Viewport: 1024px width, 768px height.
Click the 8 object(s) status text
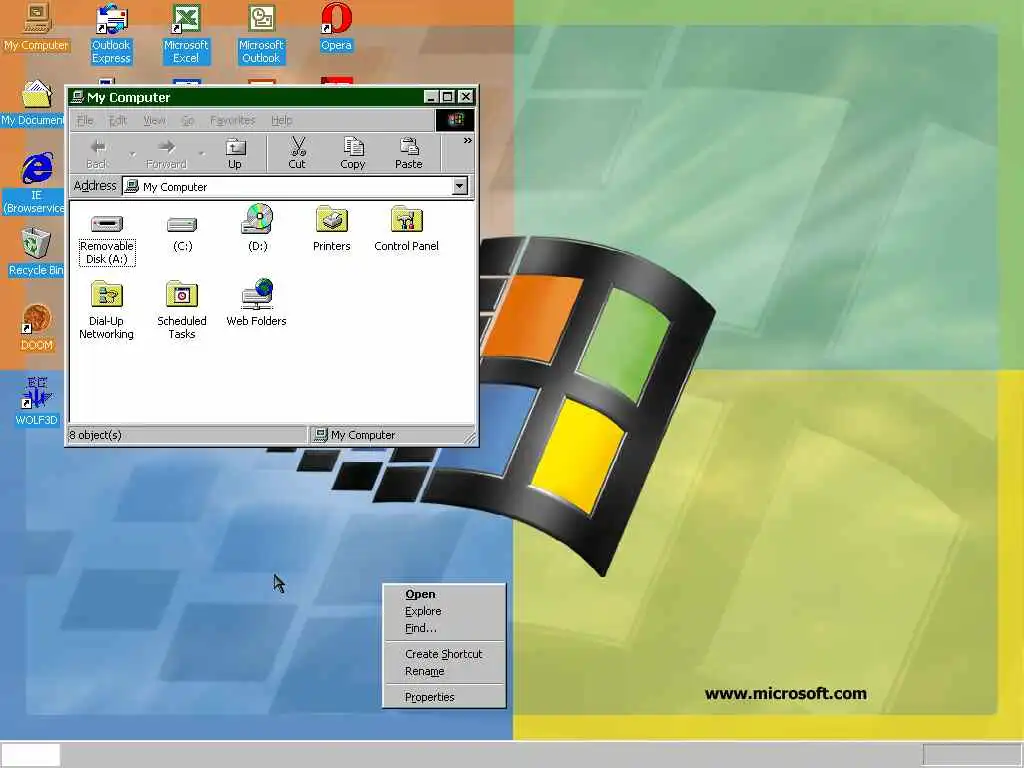95,435
